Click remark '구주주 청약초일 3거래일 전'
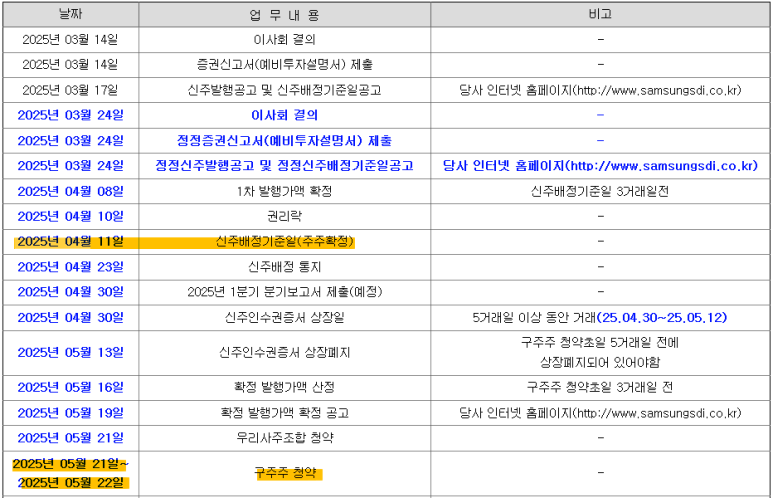 [x=600, y=388]
